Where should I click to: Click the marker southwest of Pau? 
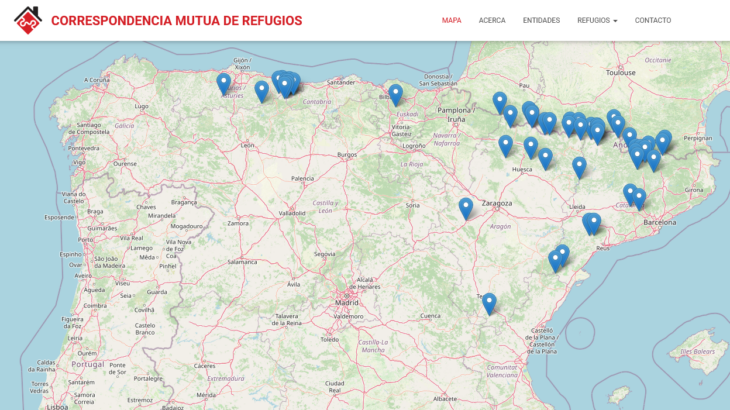click(500, 103)
